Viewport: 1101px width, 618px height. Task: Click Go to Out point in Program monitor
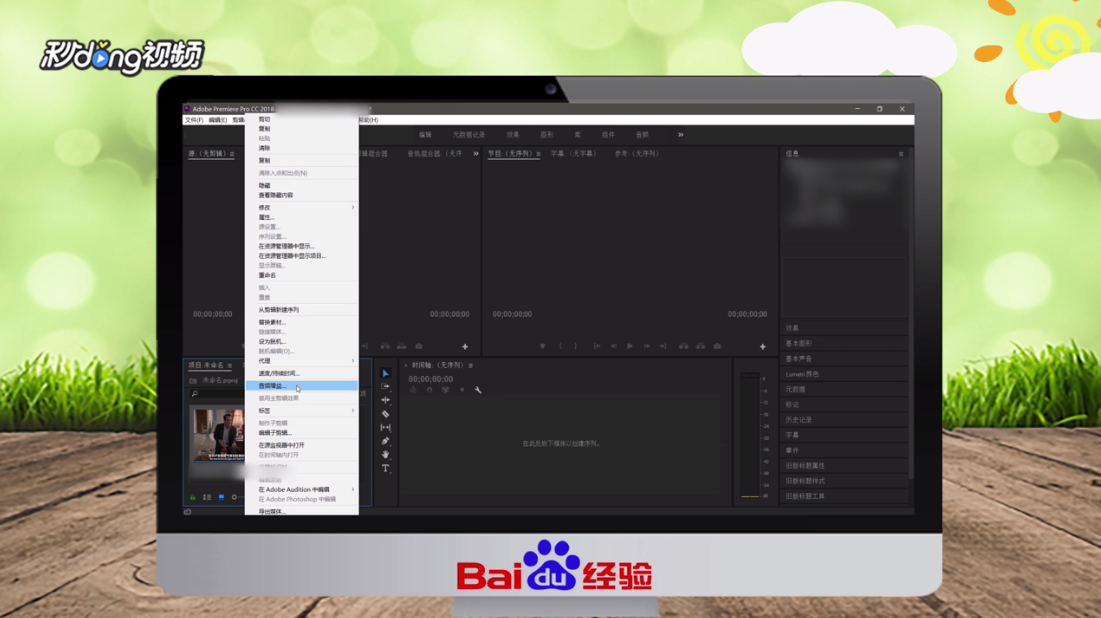point(663,346)
